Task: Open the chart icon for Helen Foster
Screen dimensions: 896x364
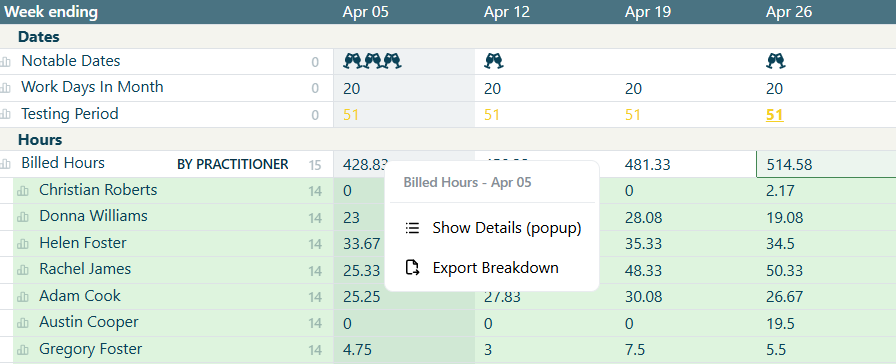Action: click(23, 245)
